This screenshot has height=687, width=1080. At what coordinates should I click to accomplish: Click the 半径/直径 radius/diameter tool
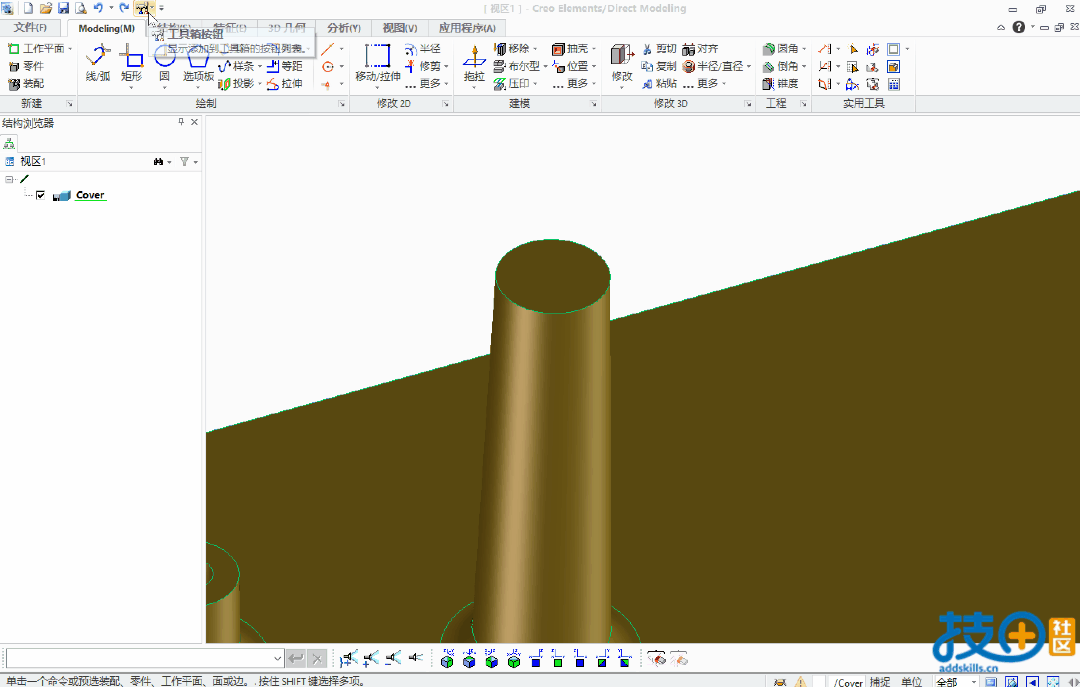pos(714,66)
